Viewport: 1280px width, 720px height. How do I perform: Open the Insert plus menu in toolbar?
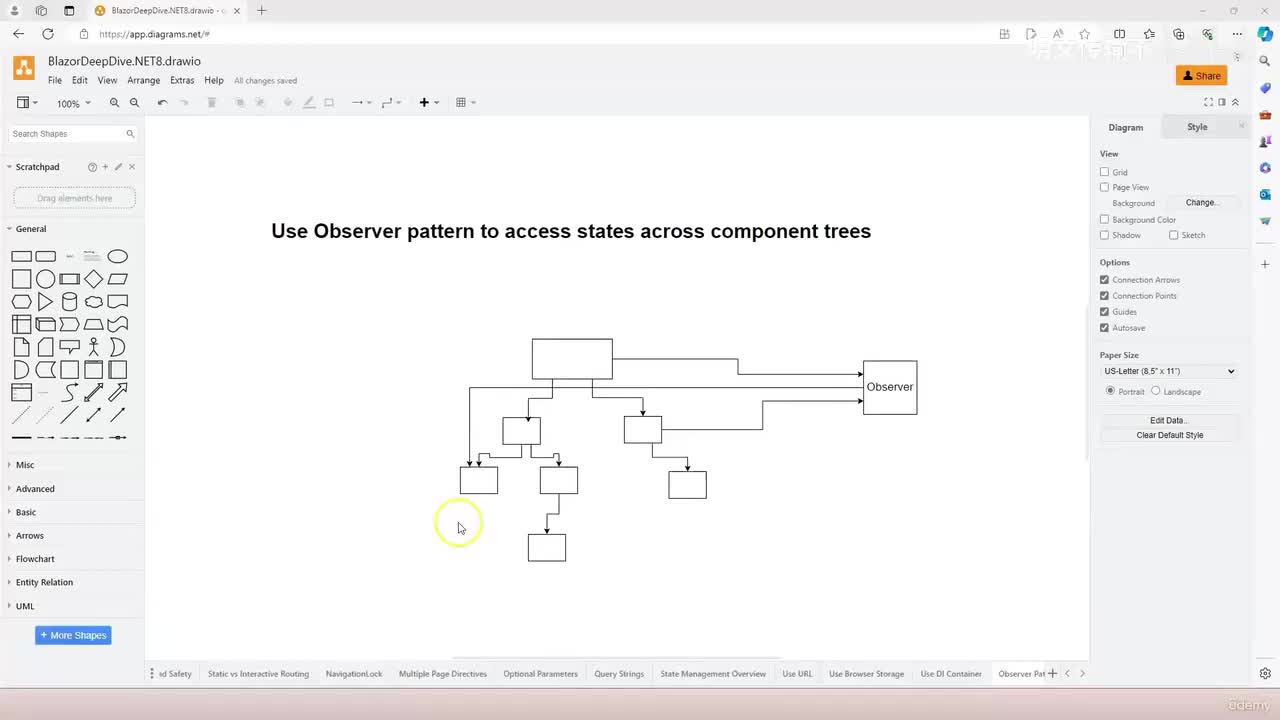pyautogui.click(x=428, y=103)
